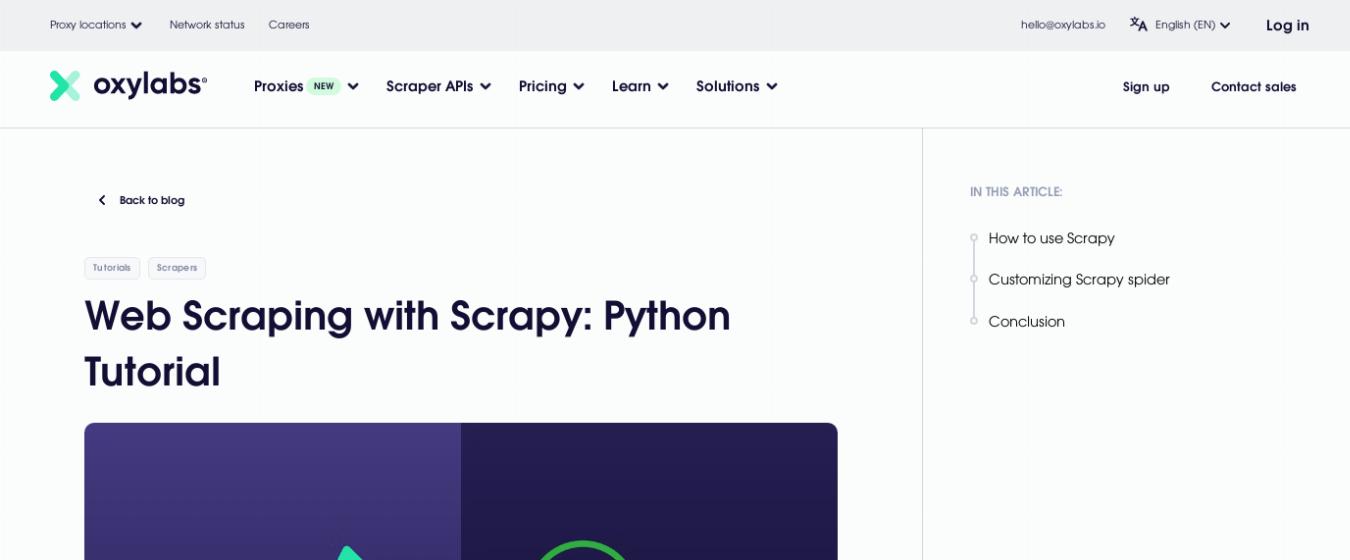The width and height of the screenshot is (1350, 560).
Task: Jump to Customizing Scrapy spider section
Action: pyautogui.click(x=1079, y=280)
